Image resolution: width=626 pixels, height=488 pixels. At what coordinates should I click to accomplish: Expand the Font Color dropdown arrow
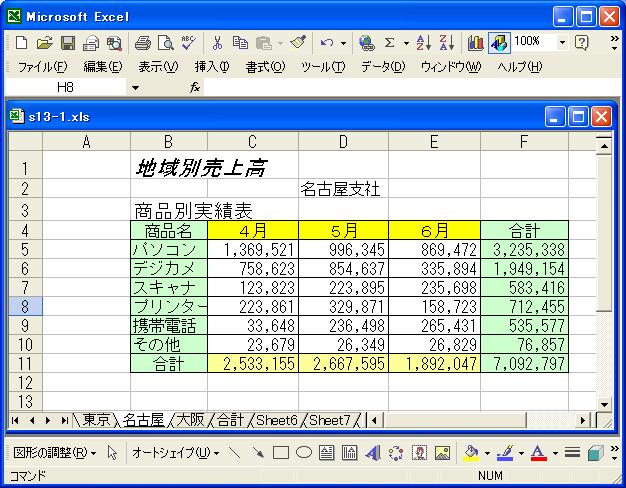pyautogui.click(x=555, y=453)
